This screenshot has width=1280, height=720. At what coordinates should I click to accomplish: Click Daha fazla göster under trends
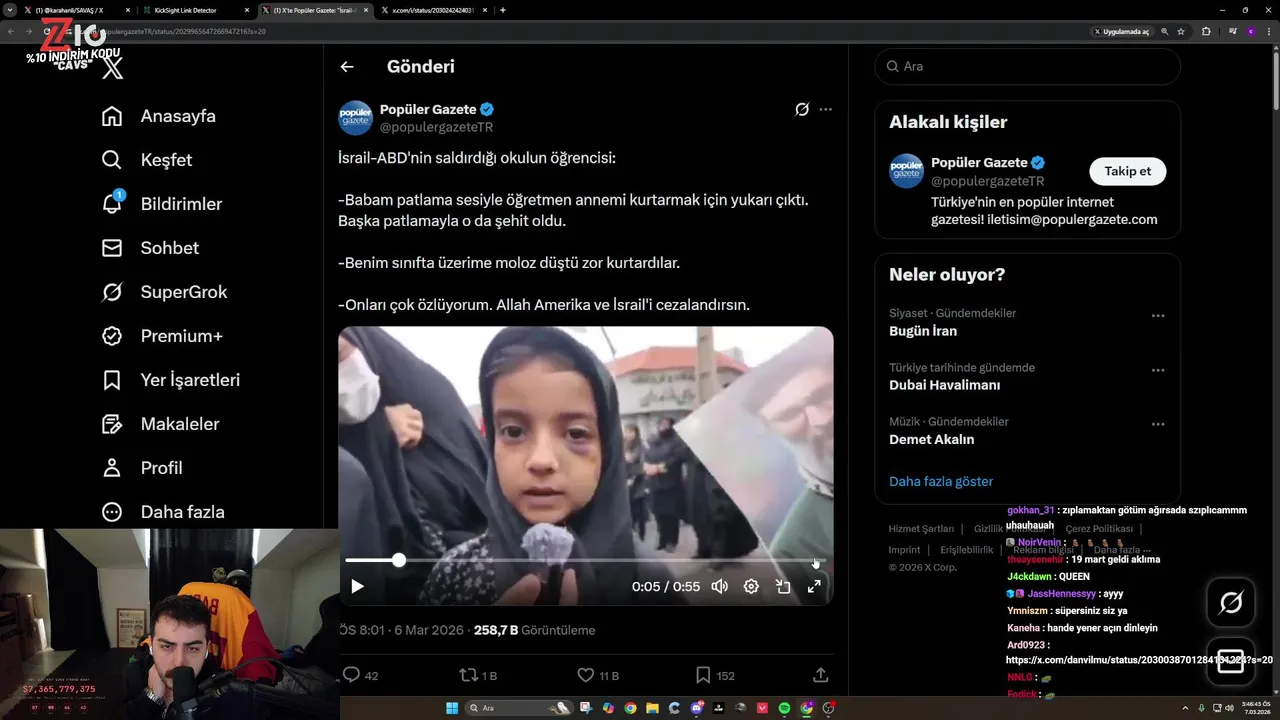(941, 481)
